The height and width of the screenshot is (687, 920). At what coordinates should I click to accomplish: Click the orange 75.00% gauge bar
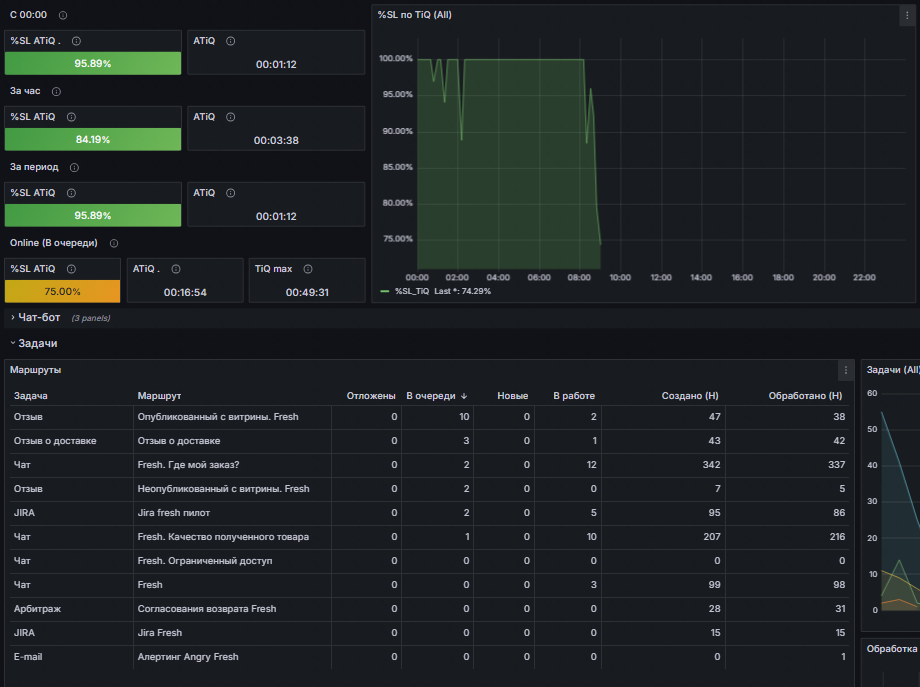pos(62,292)
